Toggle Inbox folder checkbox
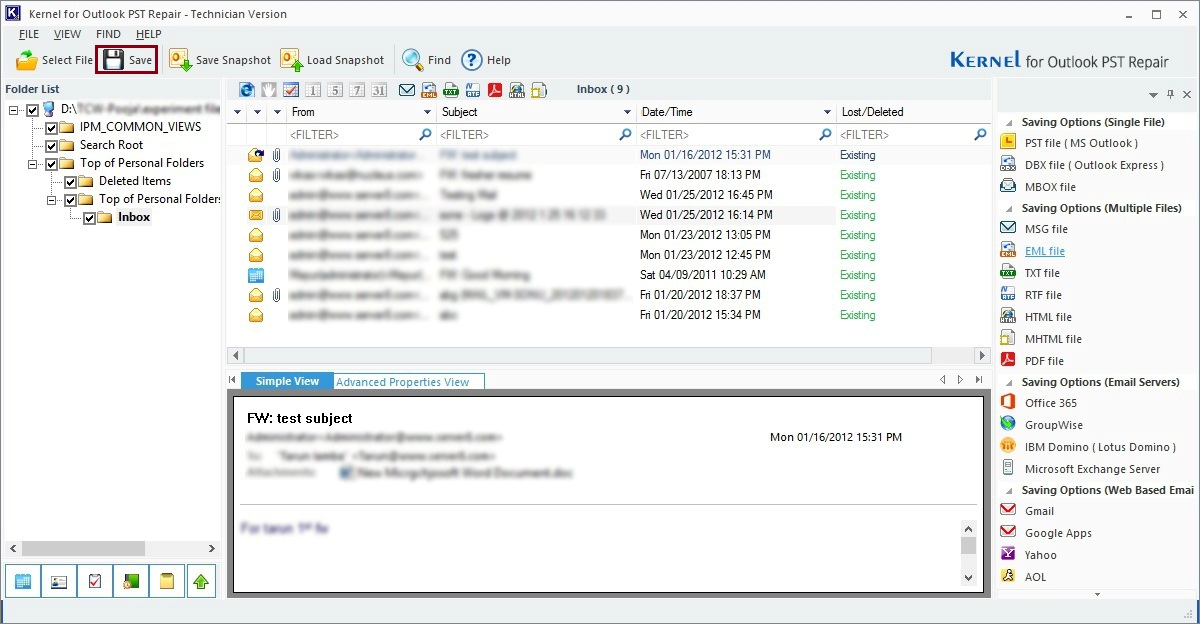Screen dimensions: 1200x624 90,218
